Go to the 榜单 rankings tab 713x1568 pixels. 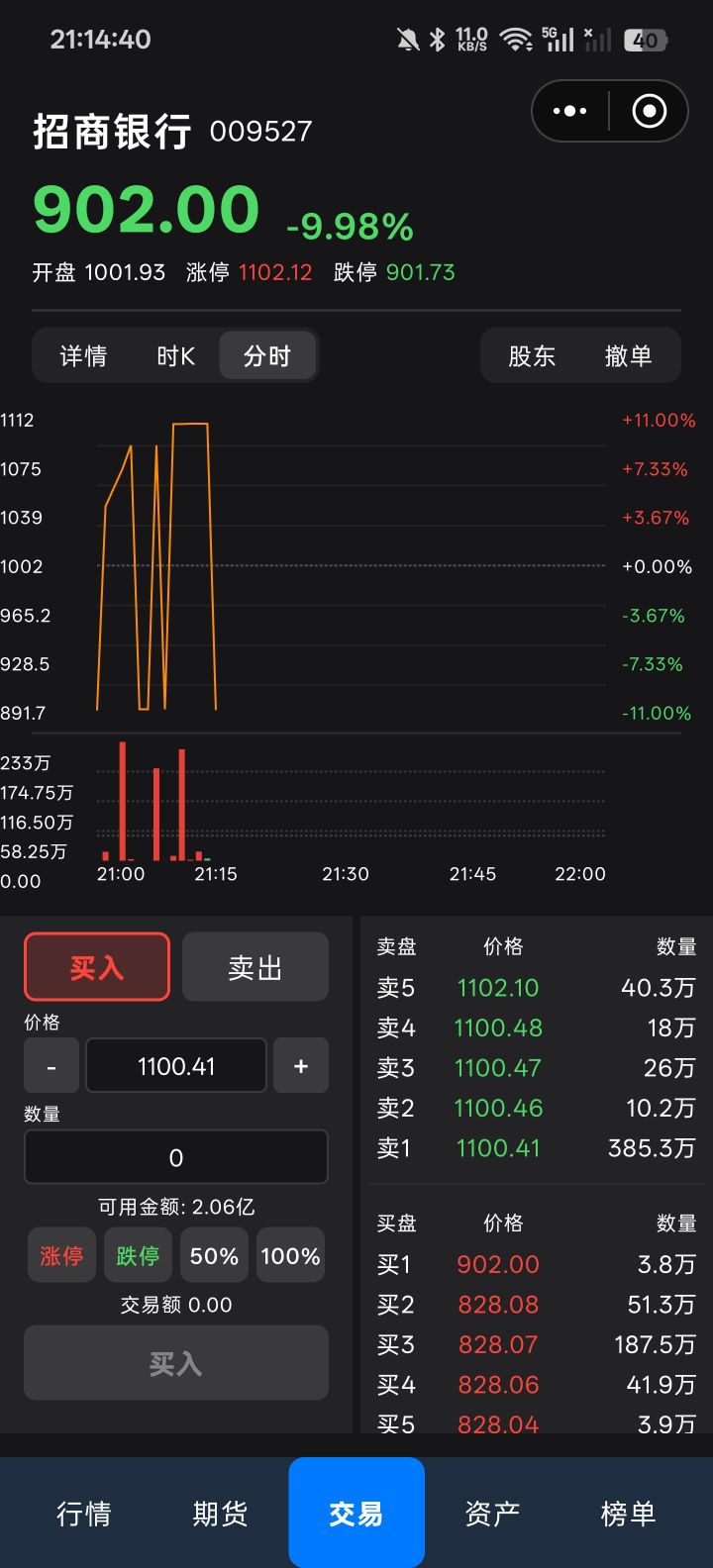[628, 1514]
